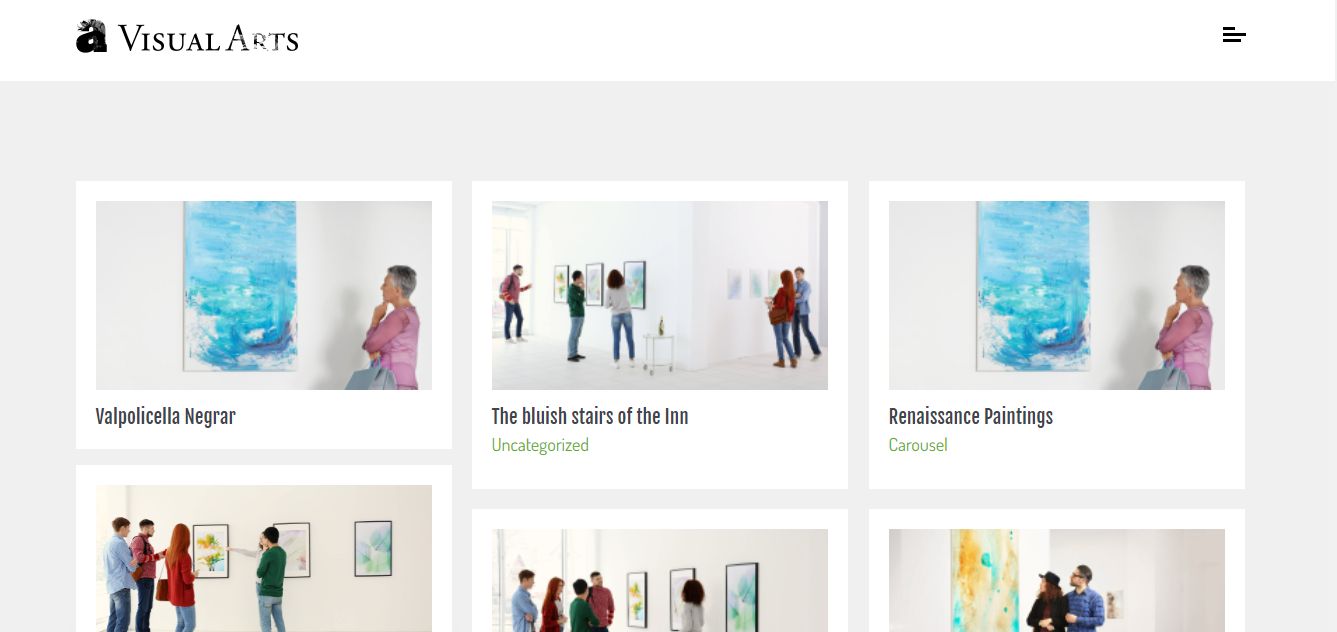Click the Visual Arts site title

pyautogui.click(x=208, y=39)
